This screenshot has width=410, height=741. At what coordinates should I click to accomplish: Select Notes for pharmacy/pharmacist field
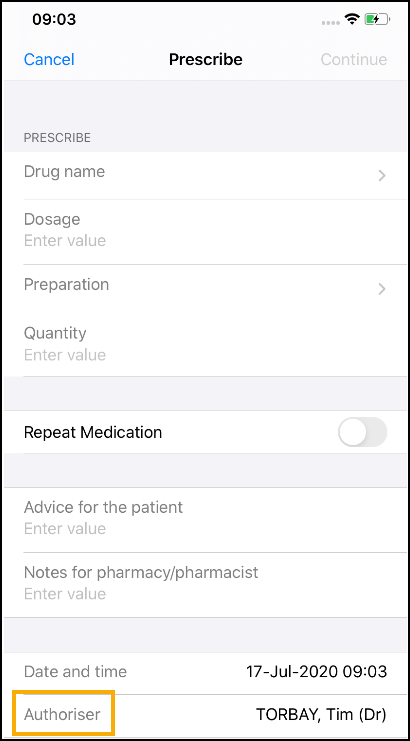(205, 585)
